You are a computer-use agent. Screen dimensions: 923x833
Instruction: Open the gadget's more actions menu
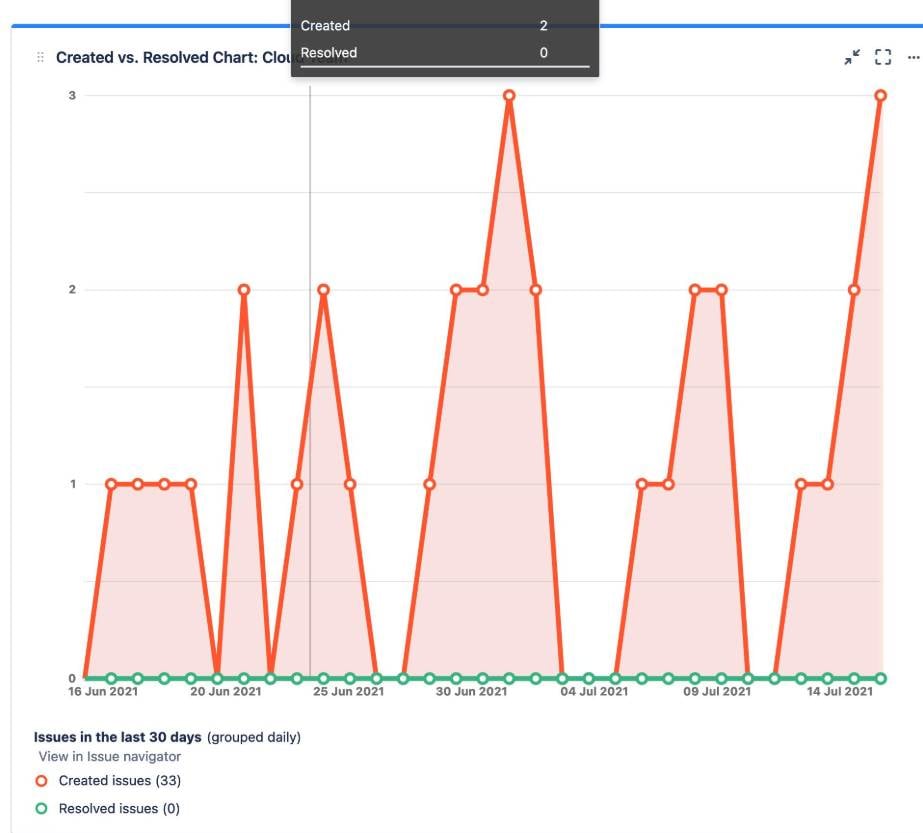pos(914,57)
